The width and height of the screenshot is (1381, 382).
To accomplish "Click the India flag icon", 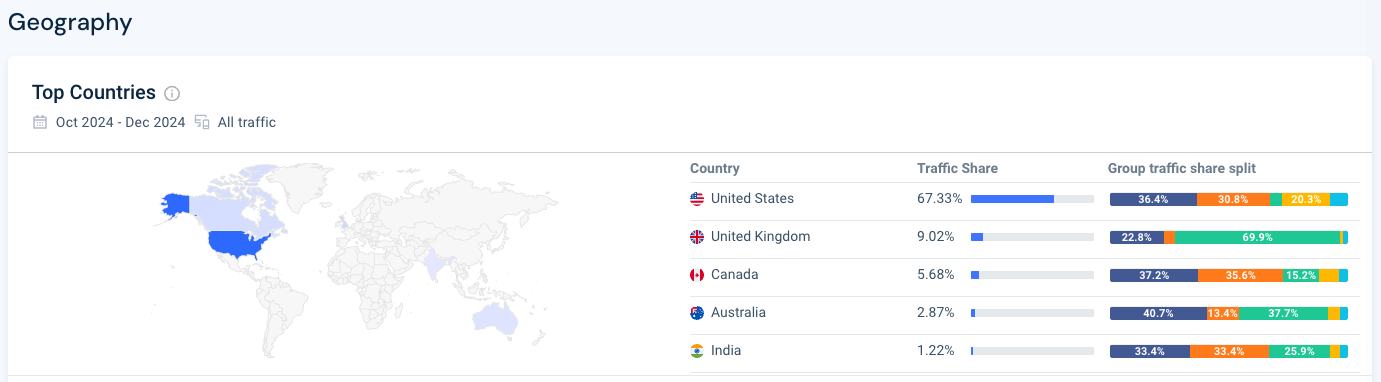I will tap(697, 351).
